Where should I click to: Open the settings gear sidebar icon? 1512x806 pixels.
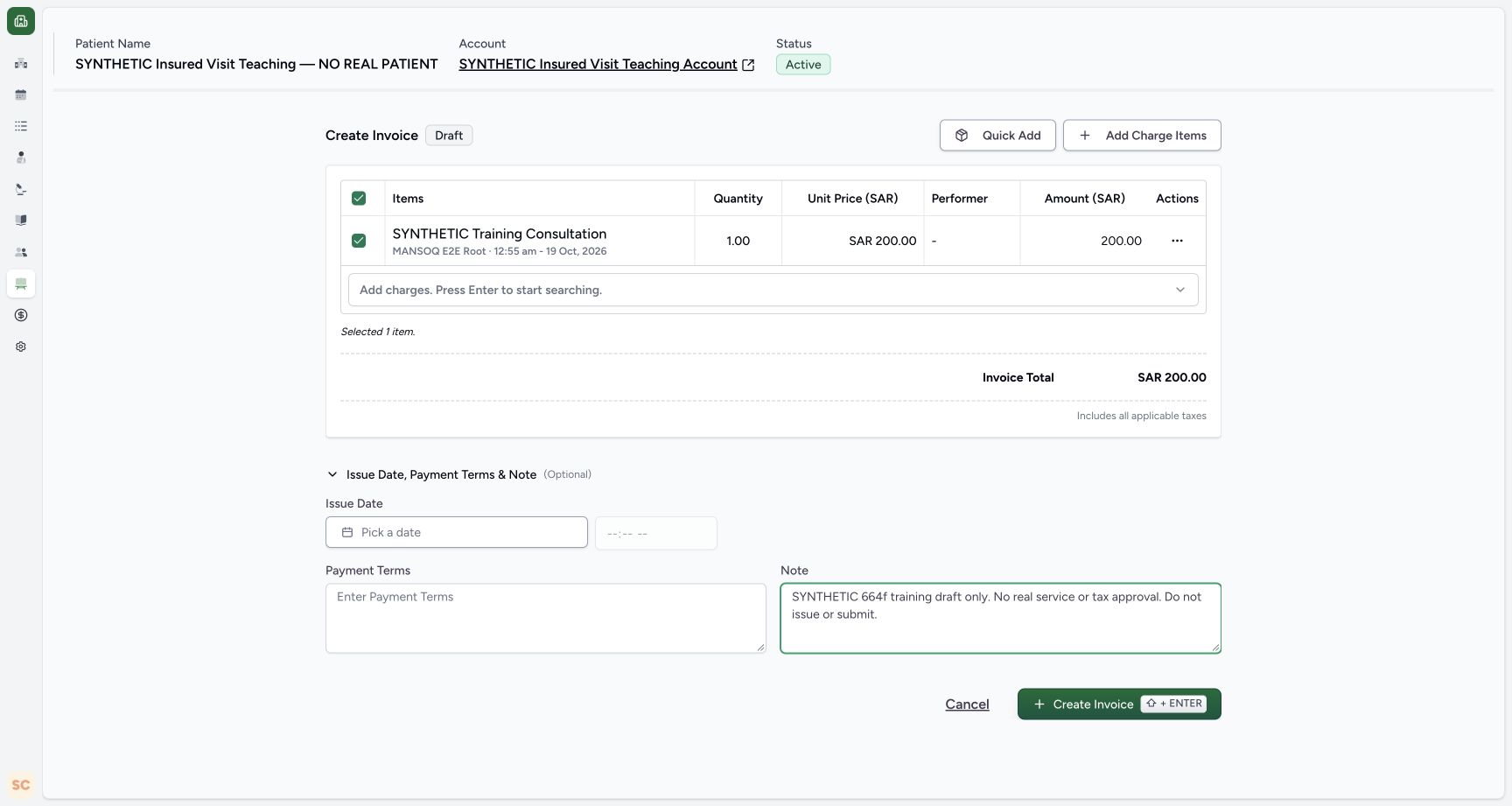point(21,347)
